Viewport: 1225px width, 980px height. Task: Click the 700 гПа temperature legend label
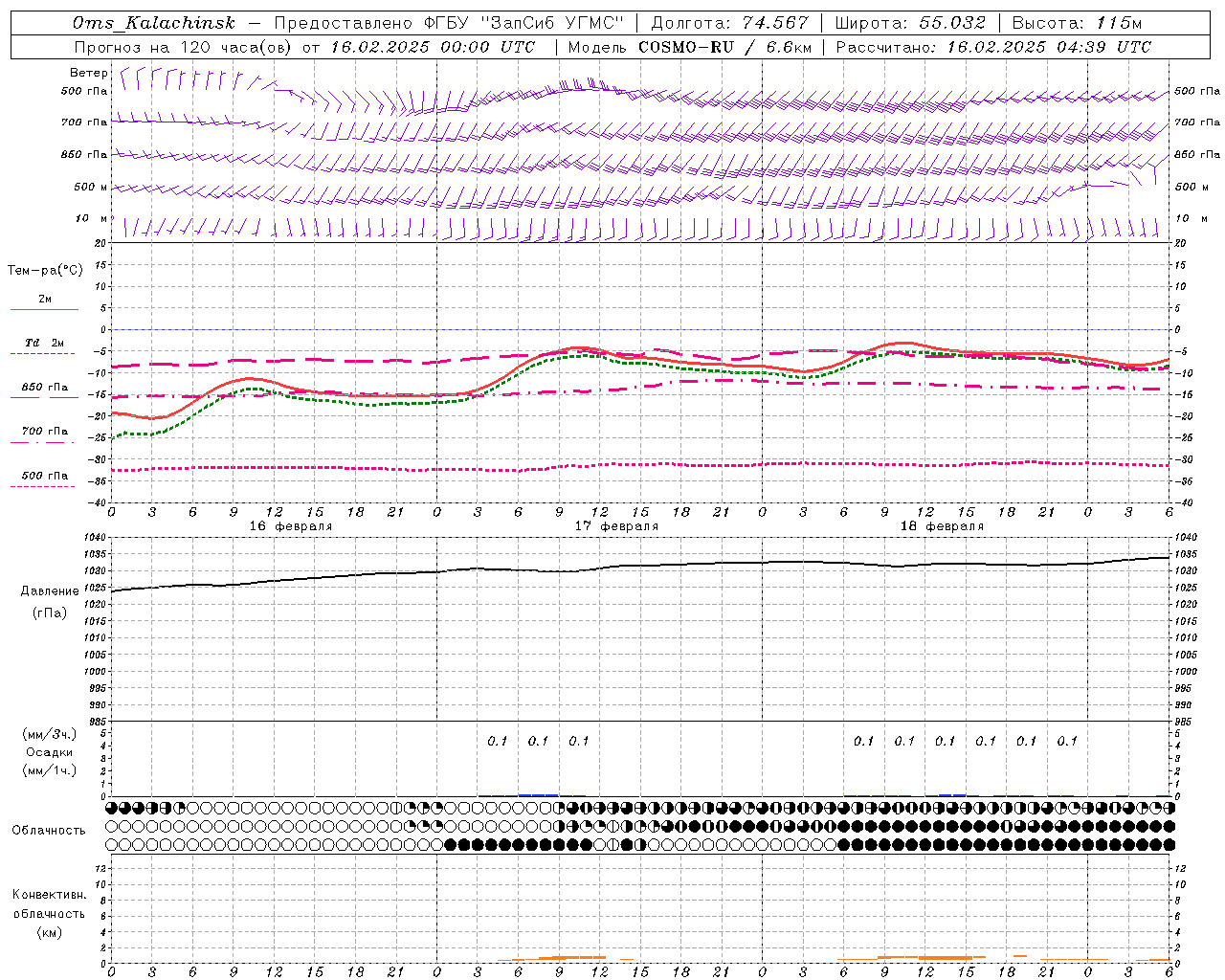[45, 431]
